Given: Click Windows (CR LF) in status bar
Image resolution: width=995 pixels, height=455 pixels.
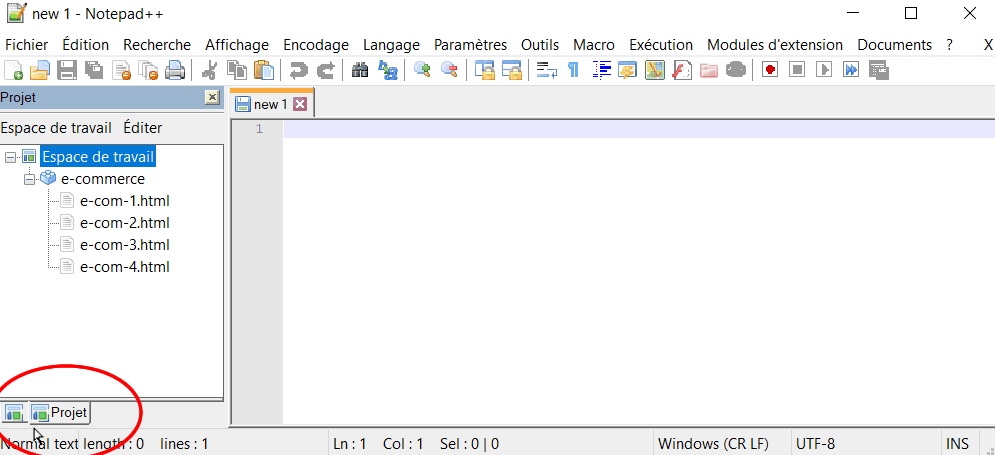Looking at the screenshot, I should [713, 444].
